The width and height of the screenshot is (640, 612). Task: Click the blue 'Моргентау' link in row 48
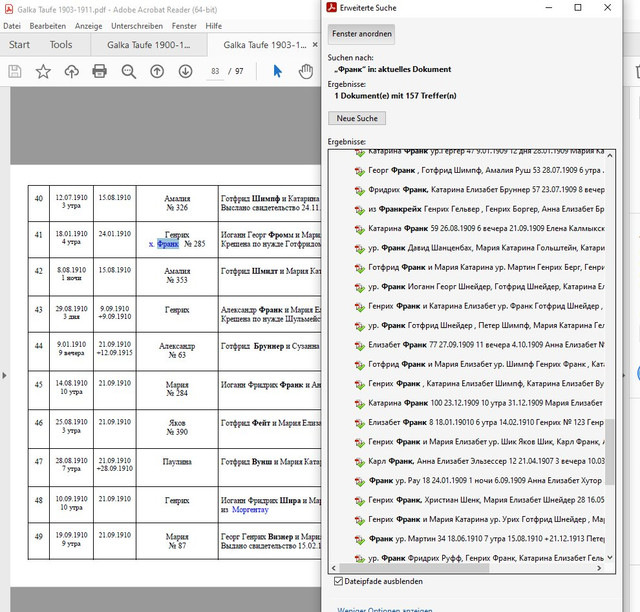pos(250,510)
